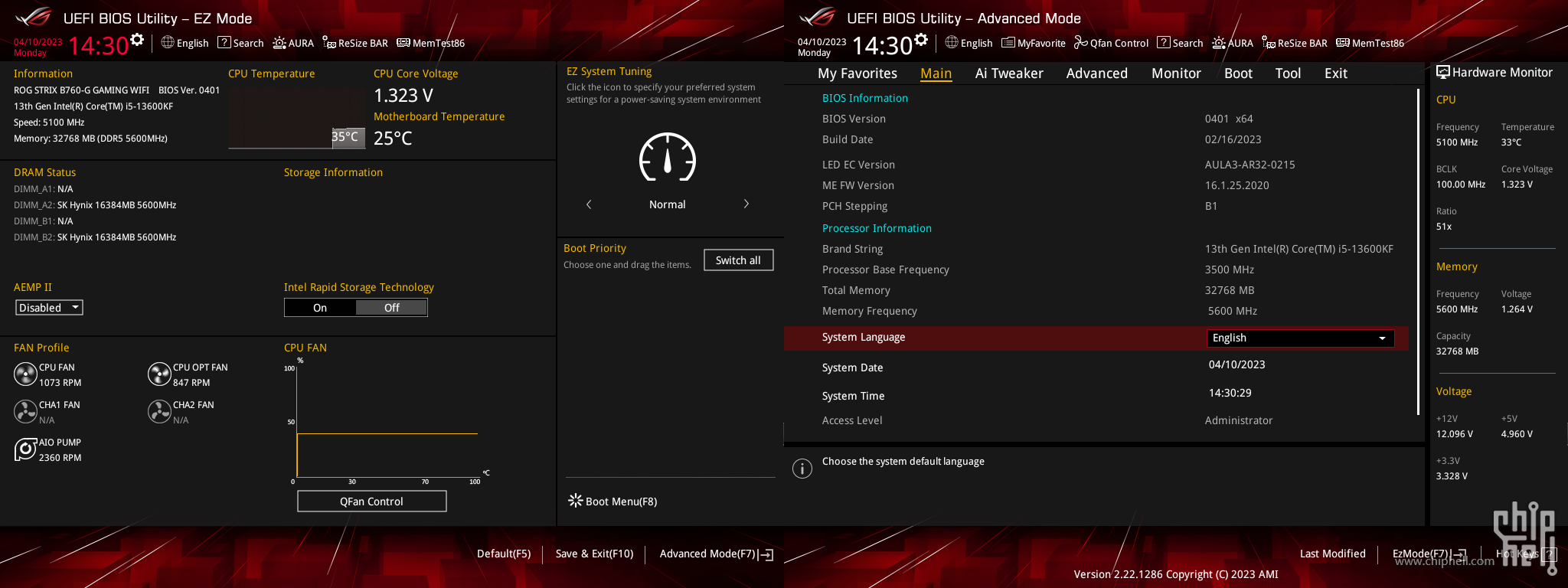
Task: Open the AEMP II Disabled dropdown
Action: [x=49, y=308]
